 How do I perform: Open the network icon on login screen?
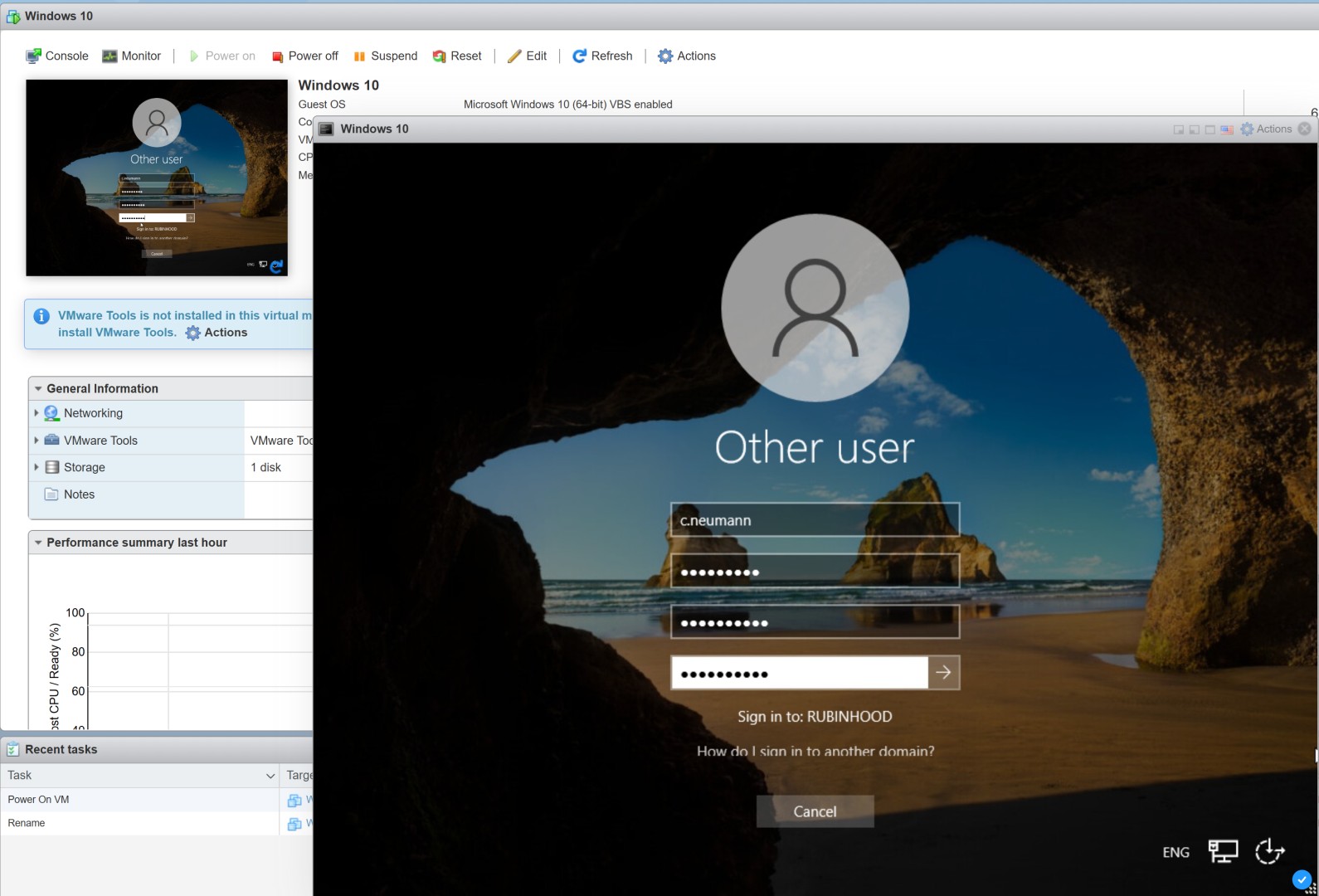(x=1223, y=851)
